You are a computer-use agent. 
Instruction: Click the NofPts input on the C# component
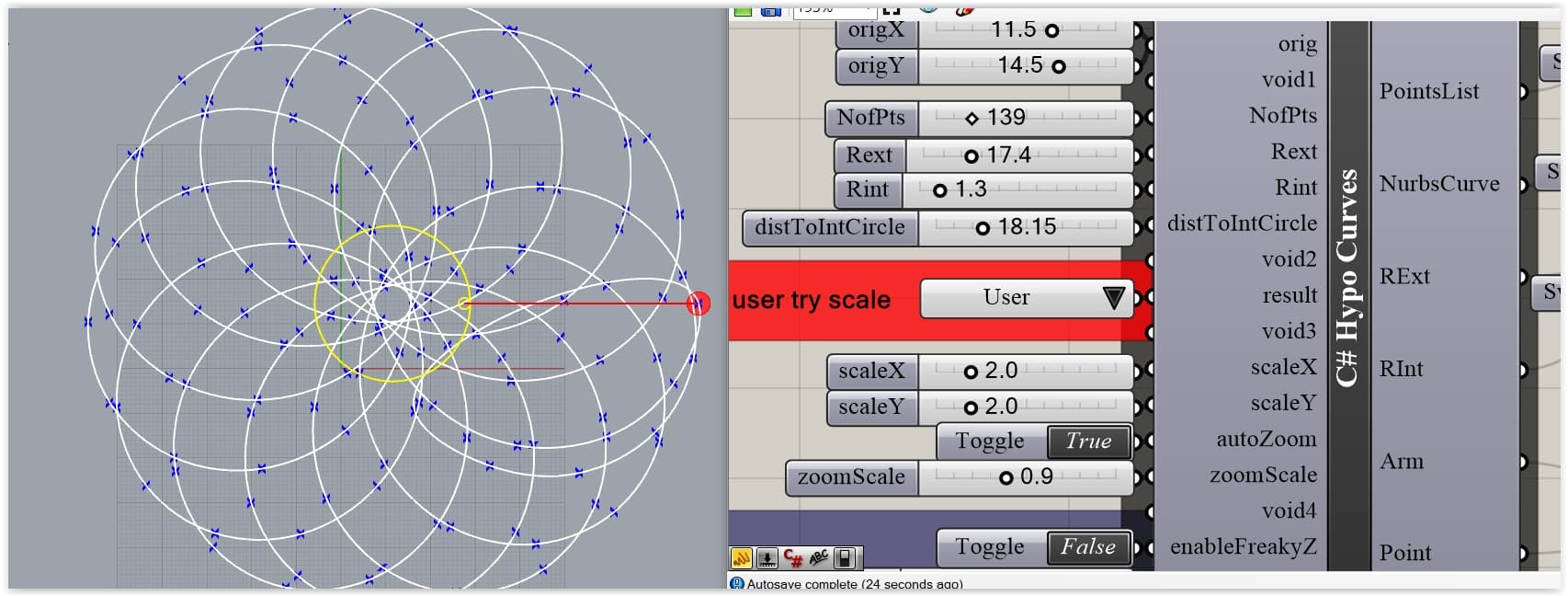[1283, 116]
